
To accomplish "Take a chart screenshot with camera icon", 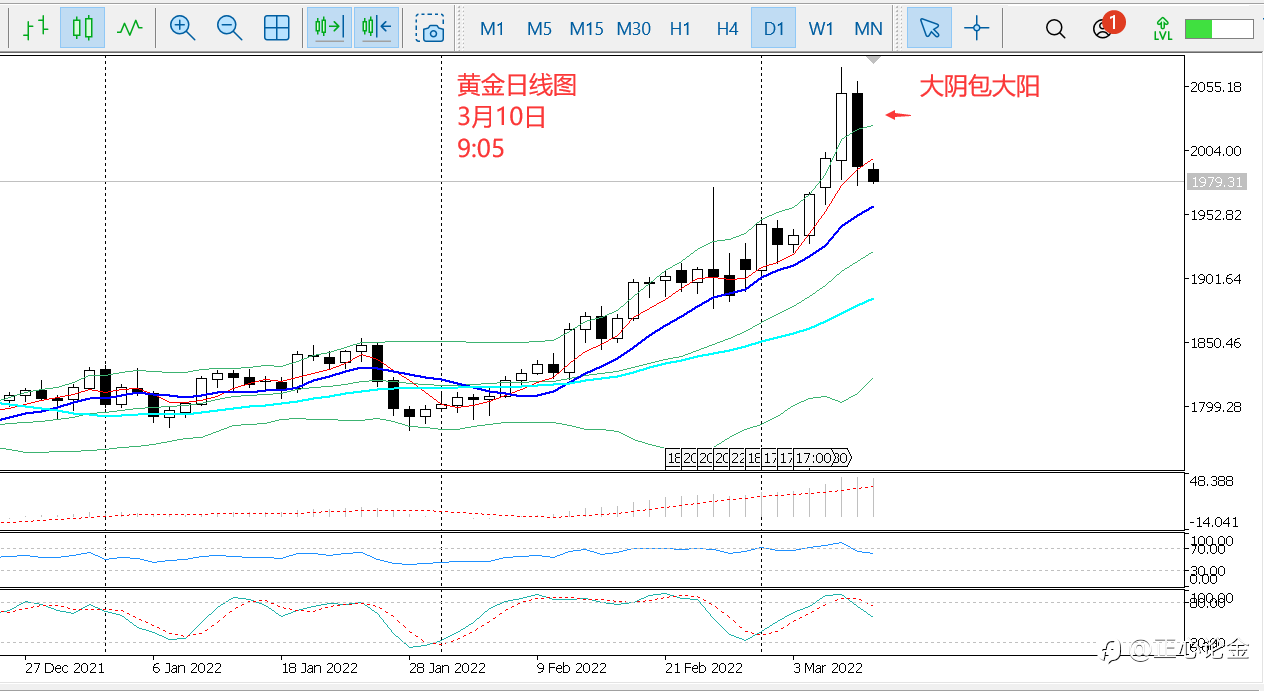I will [x=431, y=28].
